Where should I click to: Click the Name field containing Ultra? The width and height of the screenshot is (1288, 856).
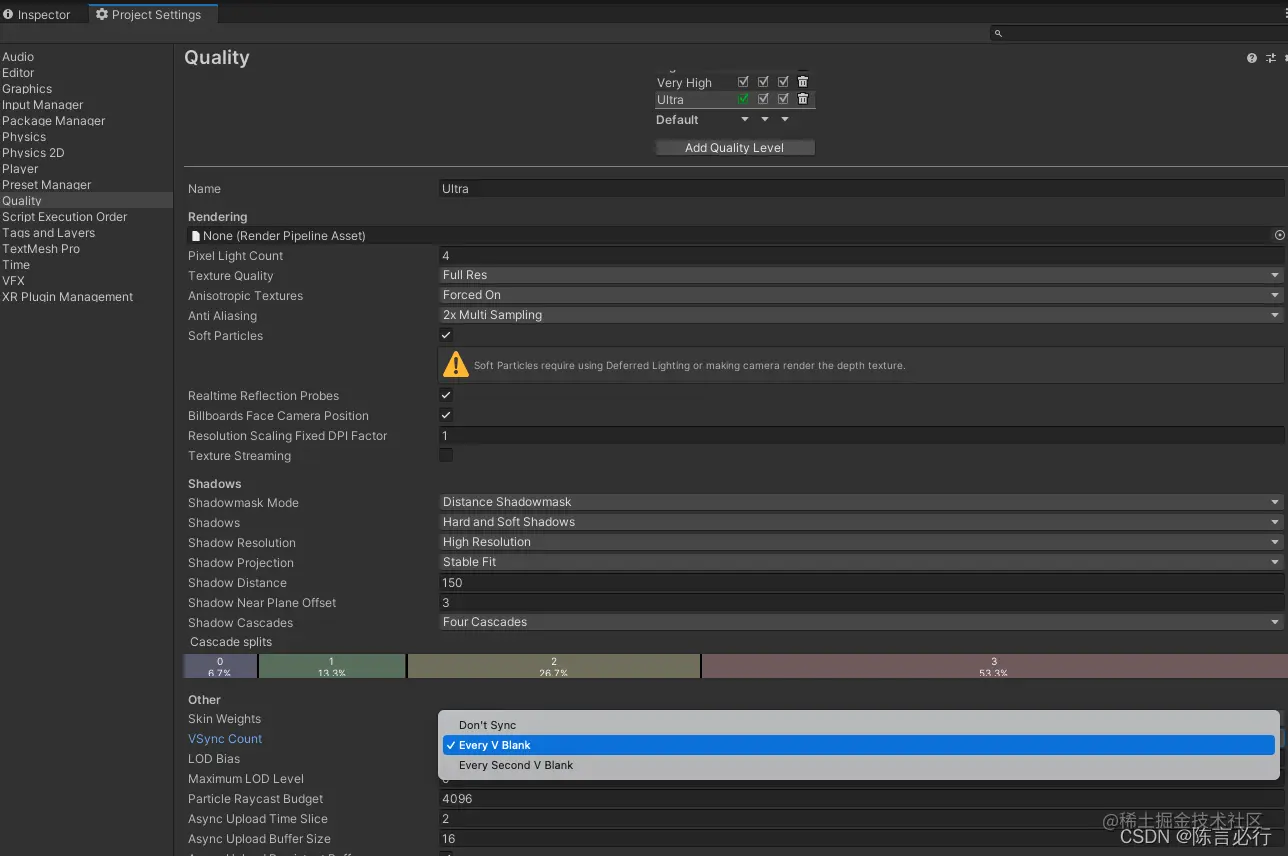[861, 188]
